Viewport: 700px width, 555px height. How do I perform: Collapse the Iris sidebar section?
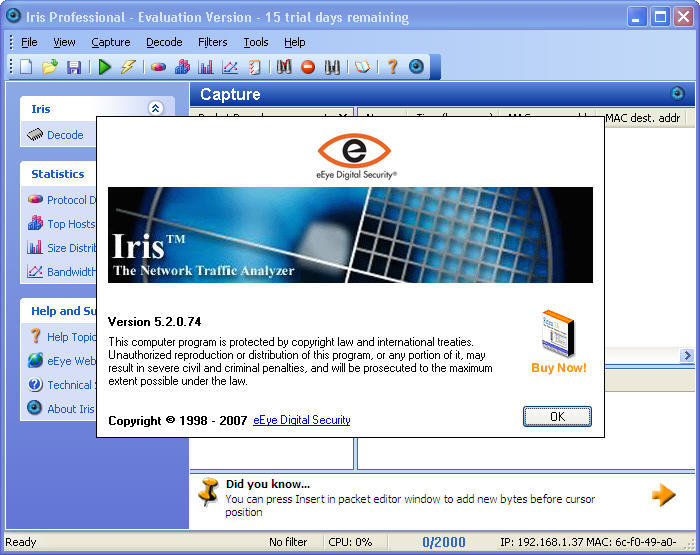(155, 108)
